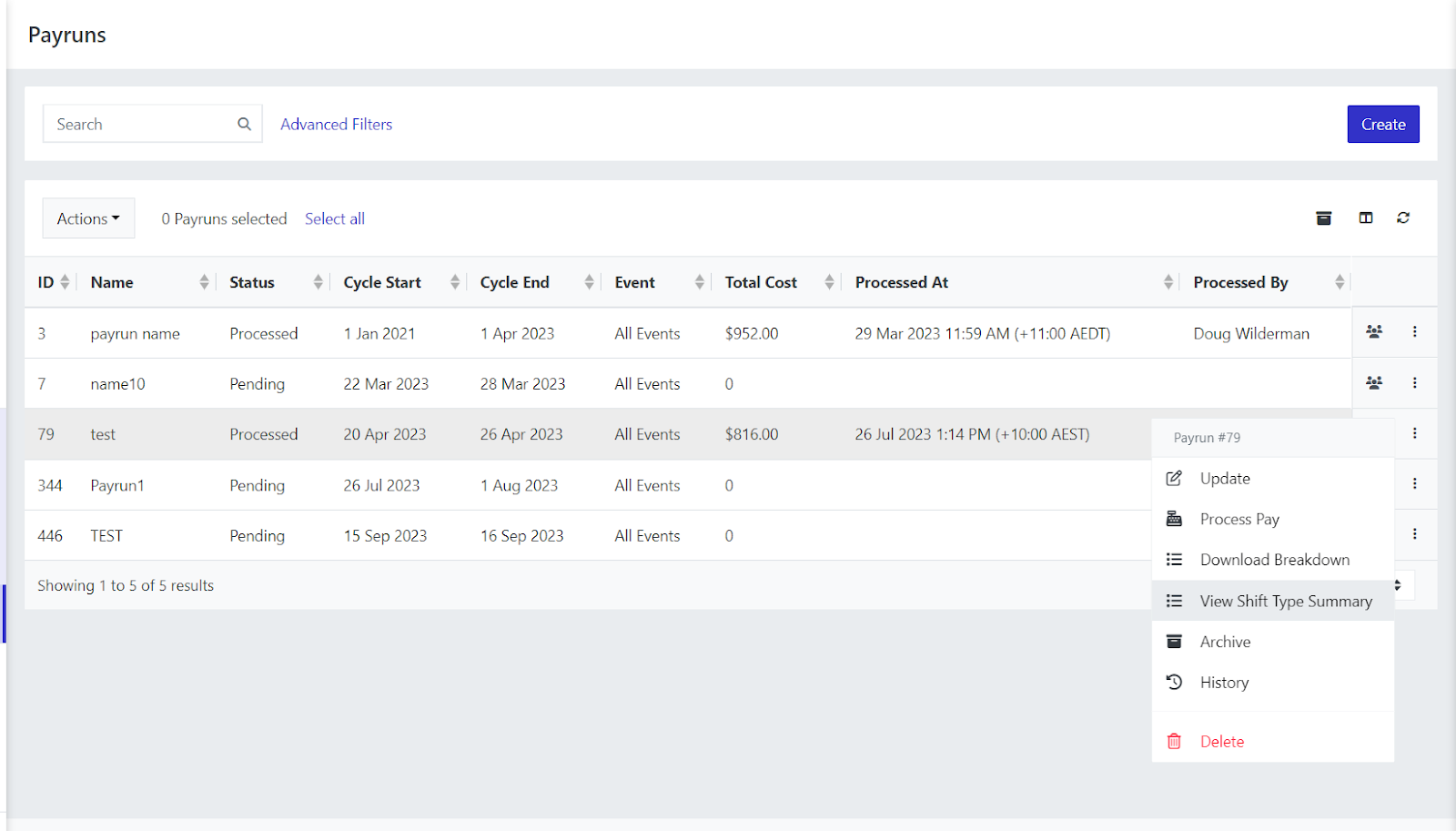Screen dimensions: 1456x831
Task: Select Download Breakdown menu entry
Action: (1274, 560)
